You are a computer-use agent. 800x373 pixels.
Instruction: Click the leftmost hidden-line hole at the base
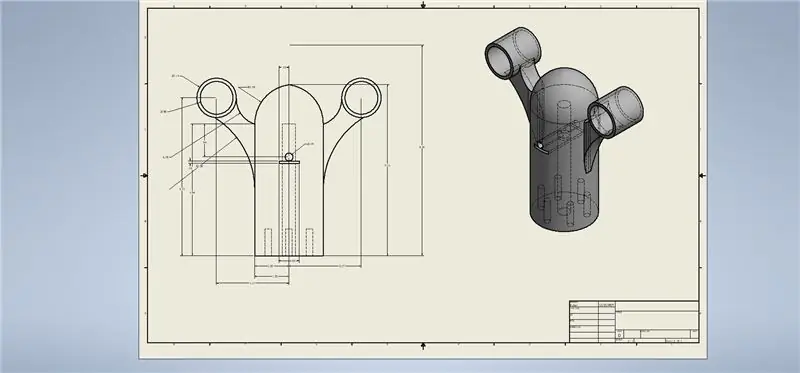point(268,242)
